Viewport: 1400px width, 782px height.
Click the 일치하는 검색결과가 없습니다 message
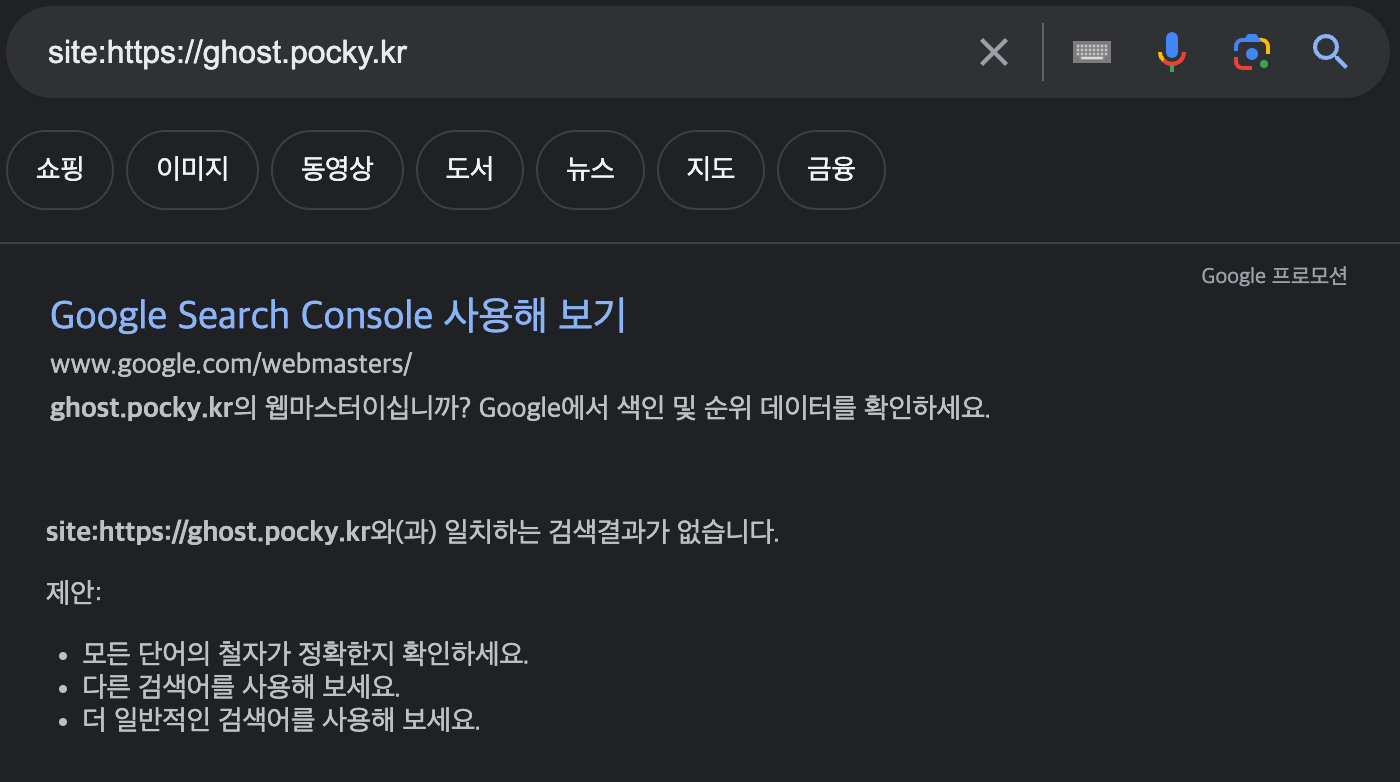coord(412,532)
